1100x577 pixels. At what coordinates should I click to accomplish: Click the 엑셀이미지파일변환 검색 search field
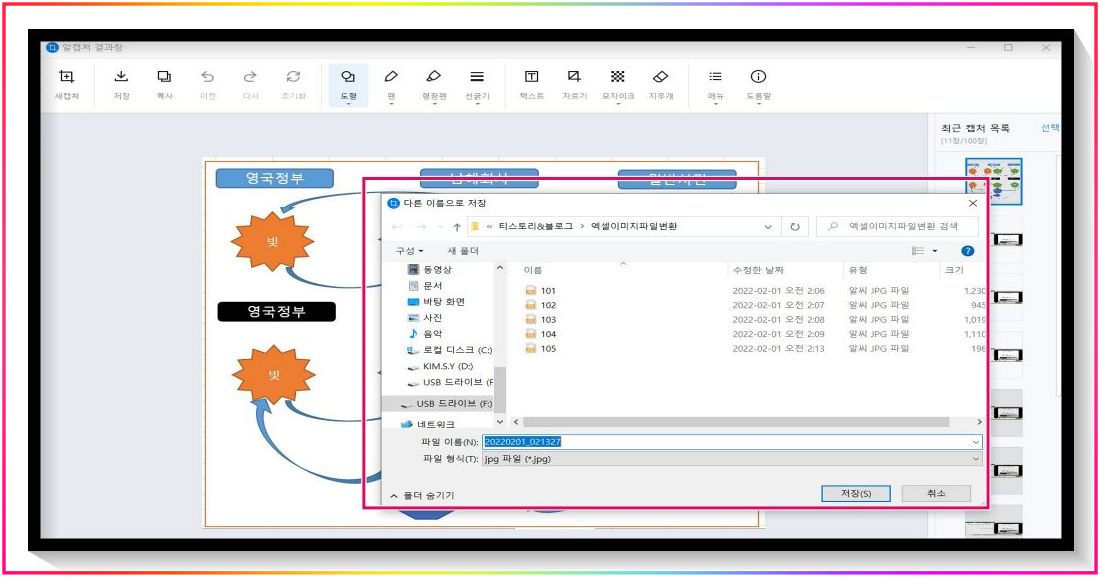click(x=897, y=226)
